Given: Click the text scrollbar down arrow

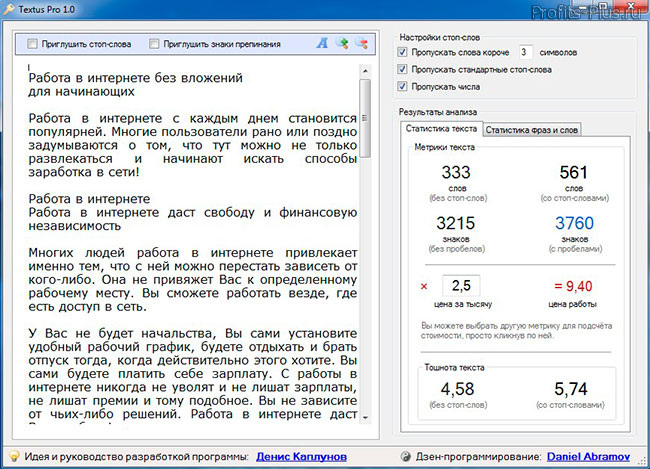Looking at the screenshot, I should (365, 418).
